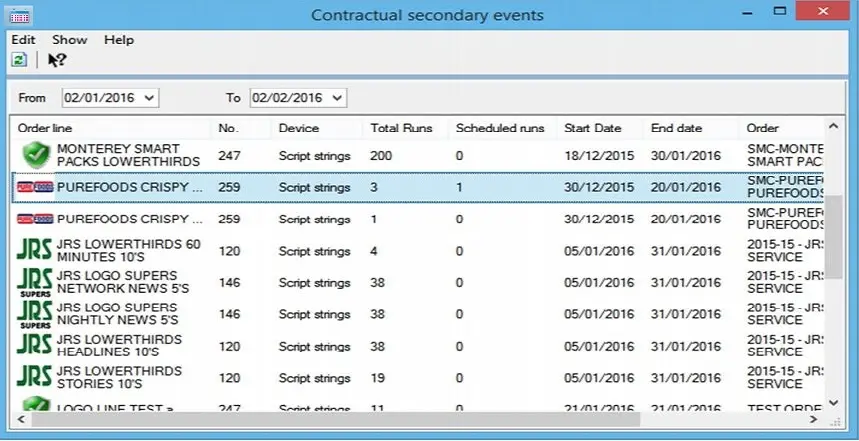Click the Purefoods logo icon in highlighted row

pyautogui.click(x=36, y=187)
